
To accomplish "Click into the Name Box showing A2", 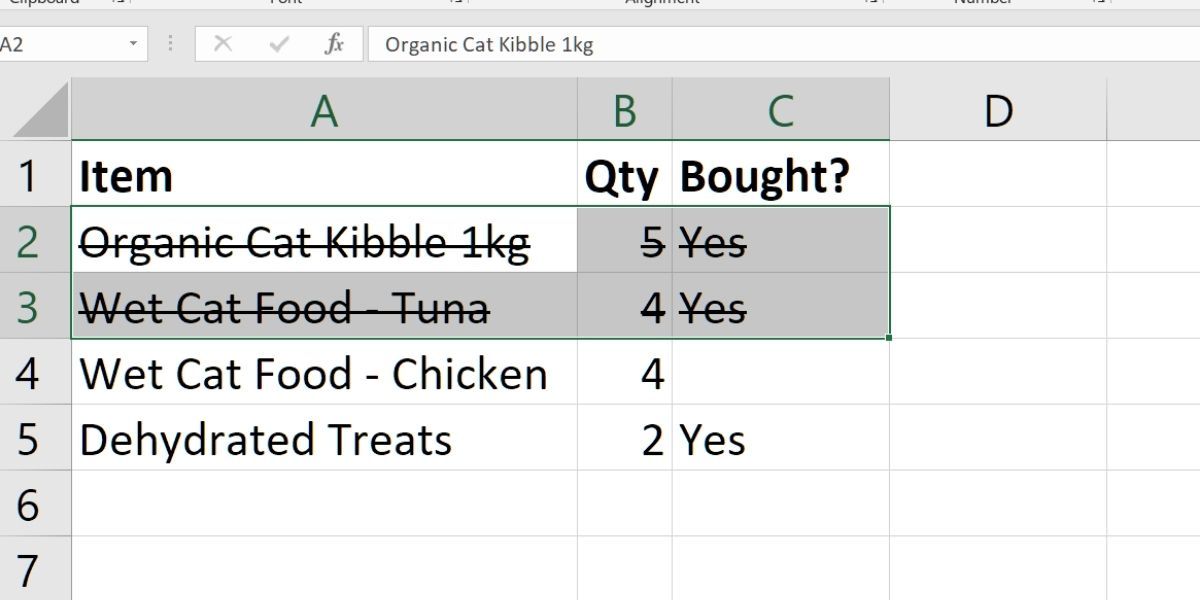I will pos(60,44).
